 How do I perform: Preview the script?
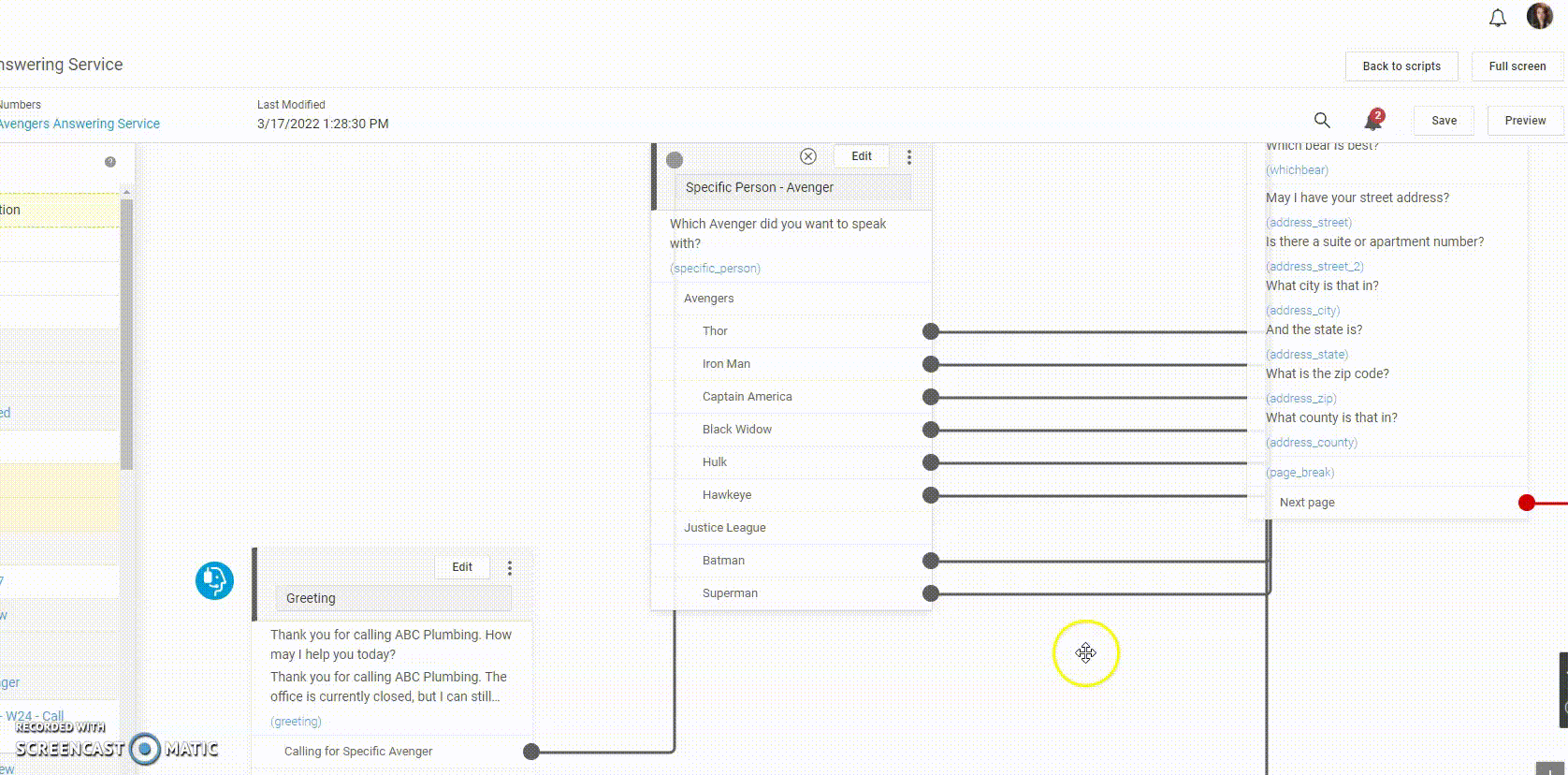1525,121
